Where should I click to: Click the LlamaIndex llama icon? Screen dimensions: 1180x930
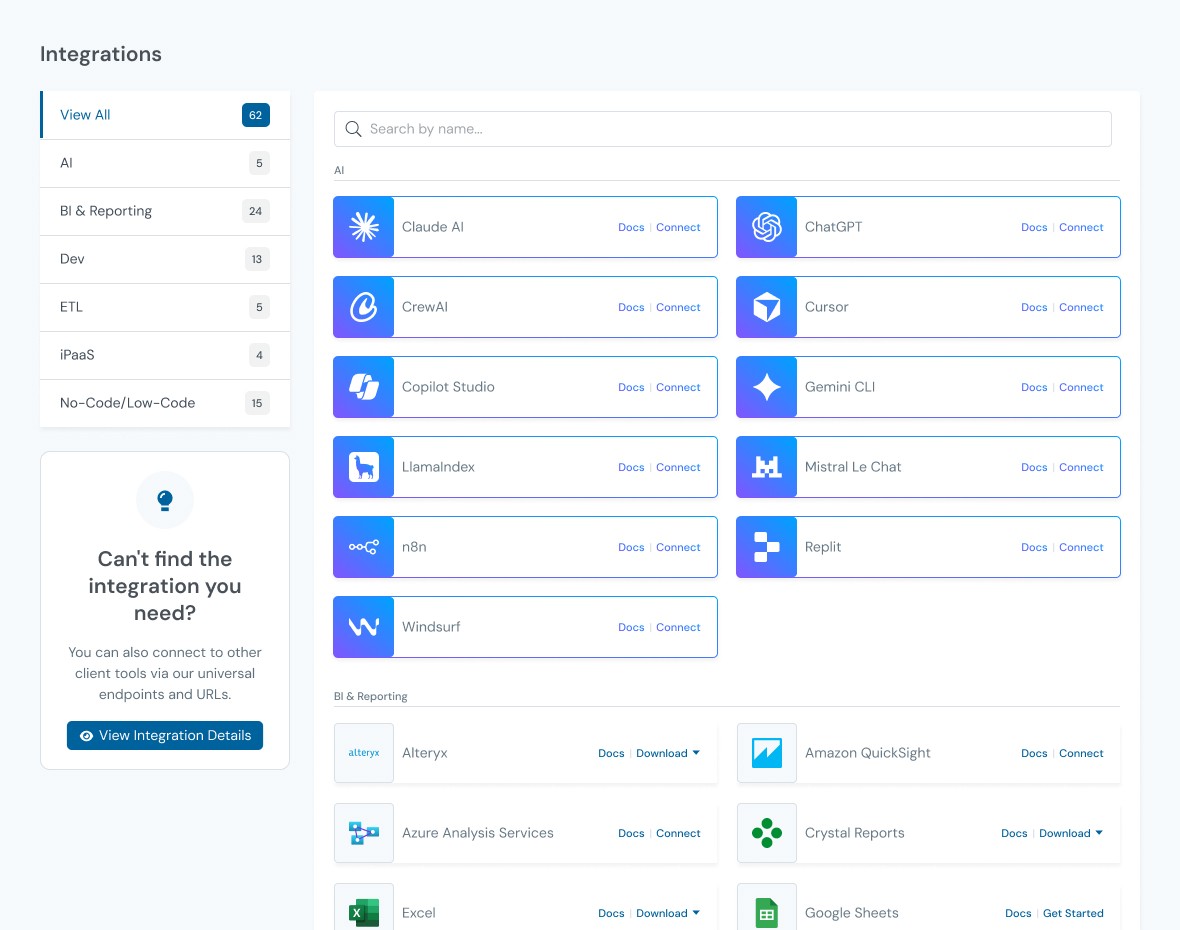[x=363, y=467]
